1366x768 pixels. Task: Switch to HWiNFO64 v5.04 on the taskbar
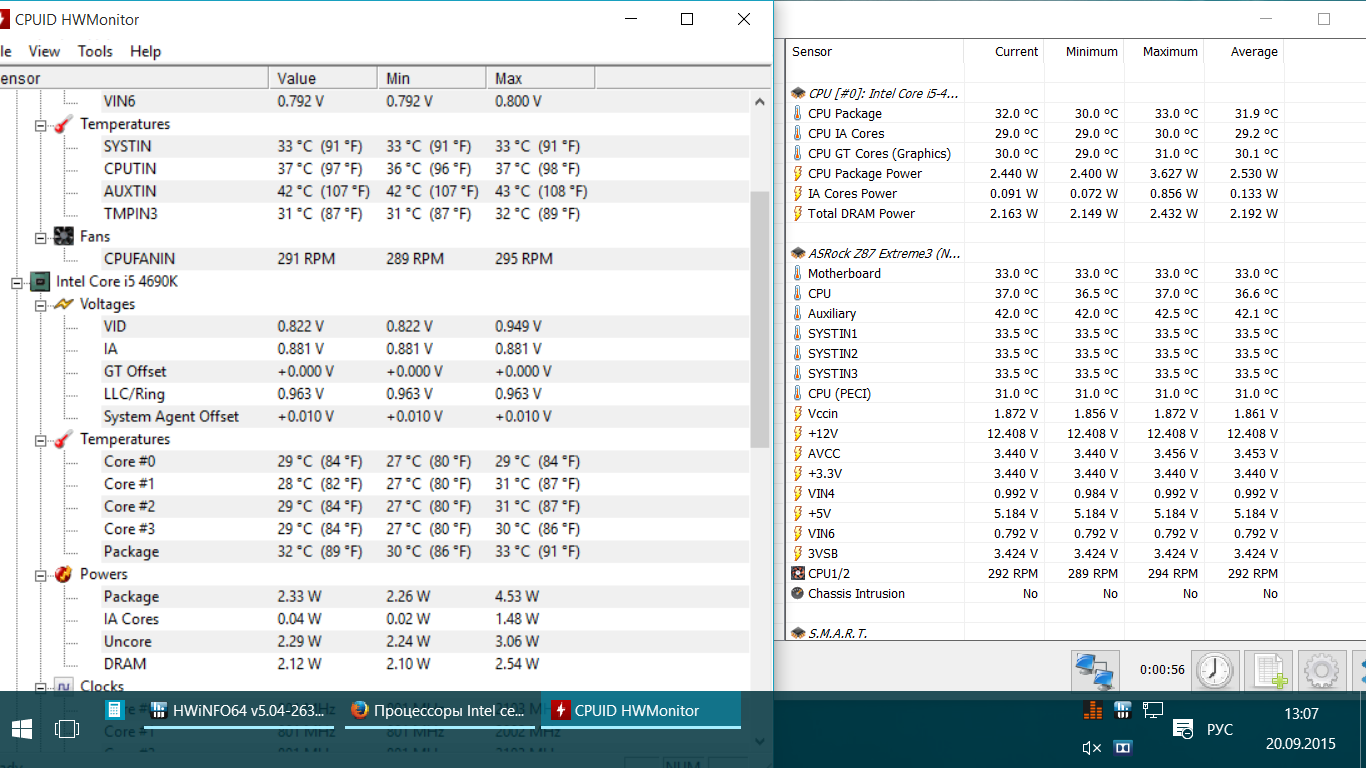point(241,711)
